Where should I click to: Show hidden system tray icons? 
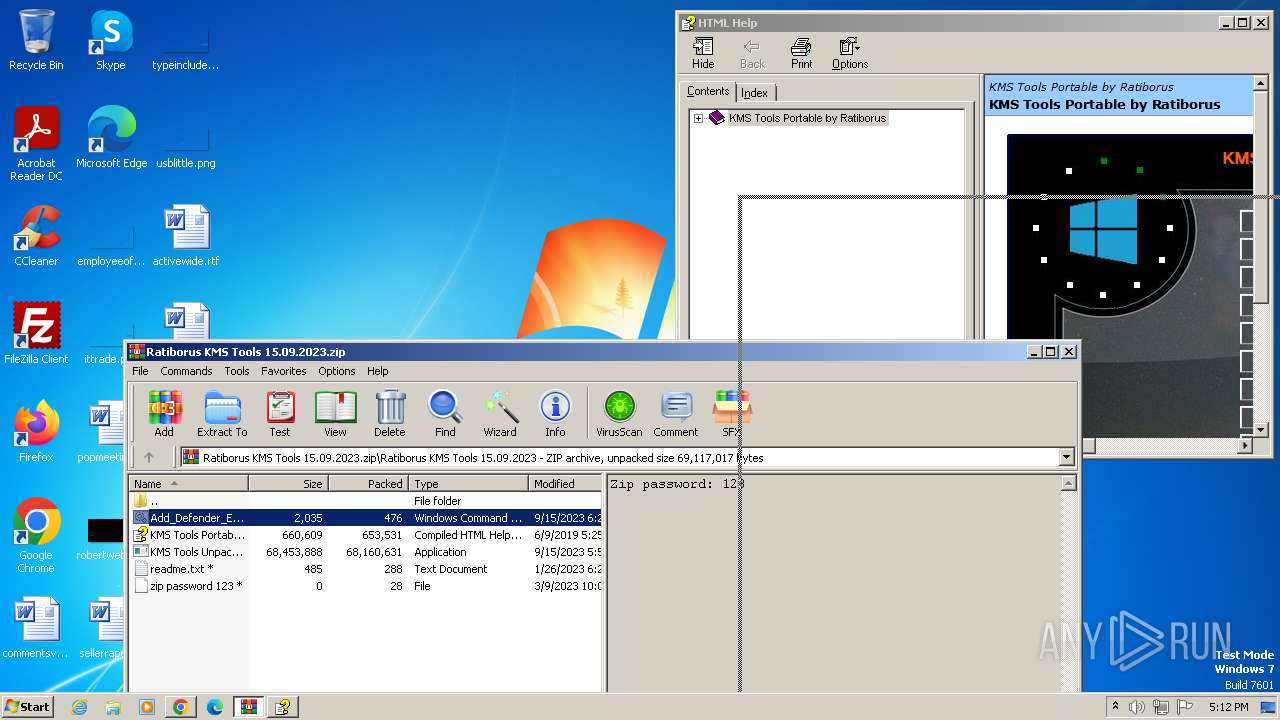[1115, 707]
